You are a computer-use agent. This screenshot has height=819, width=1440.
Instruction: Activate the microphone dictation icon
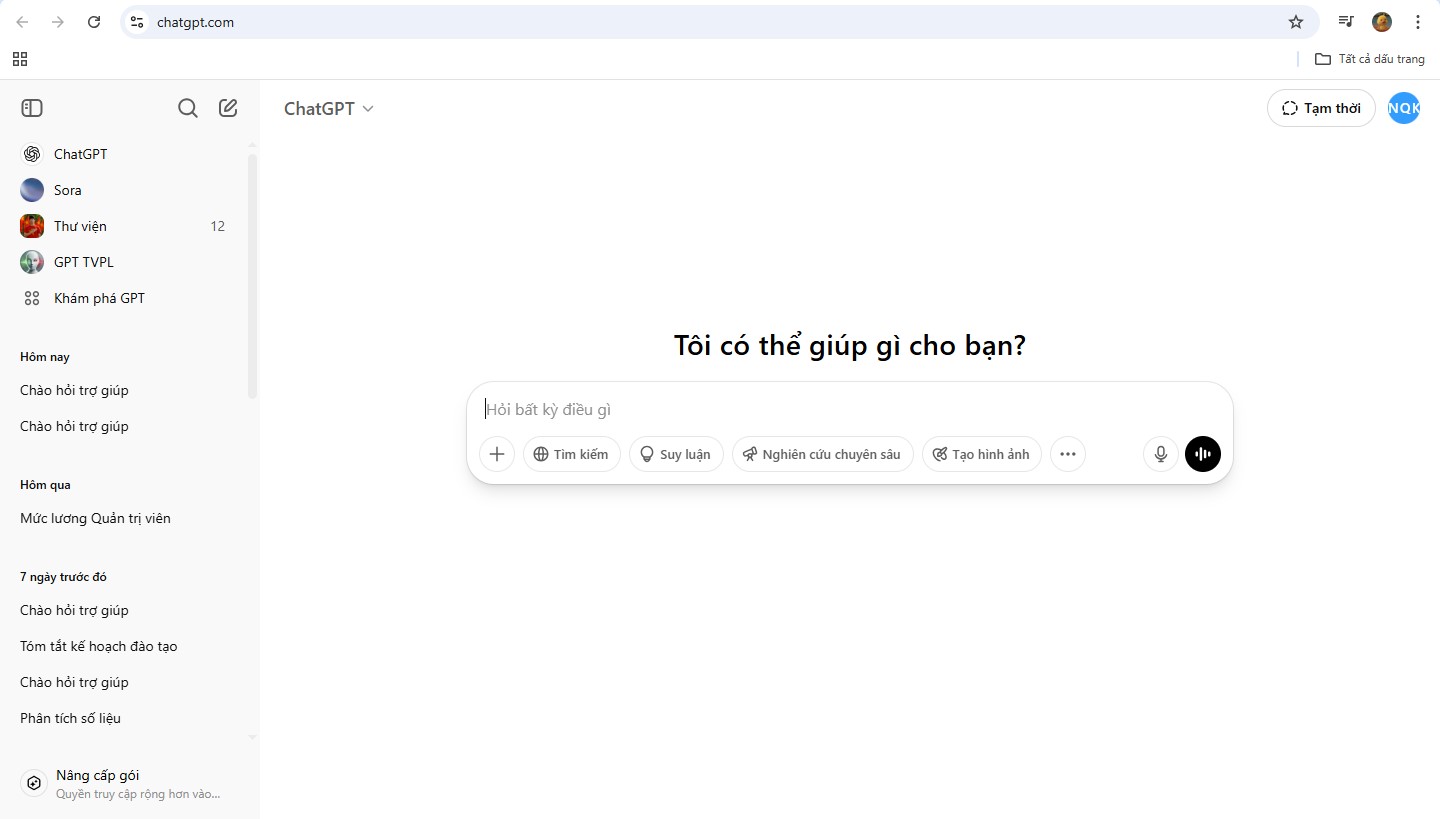click(1161, 454)
